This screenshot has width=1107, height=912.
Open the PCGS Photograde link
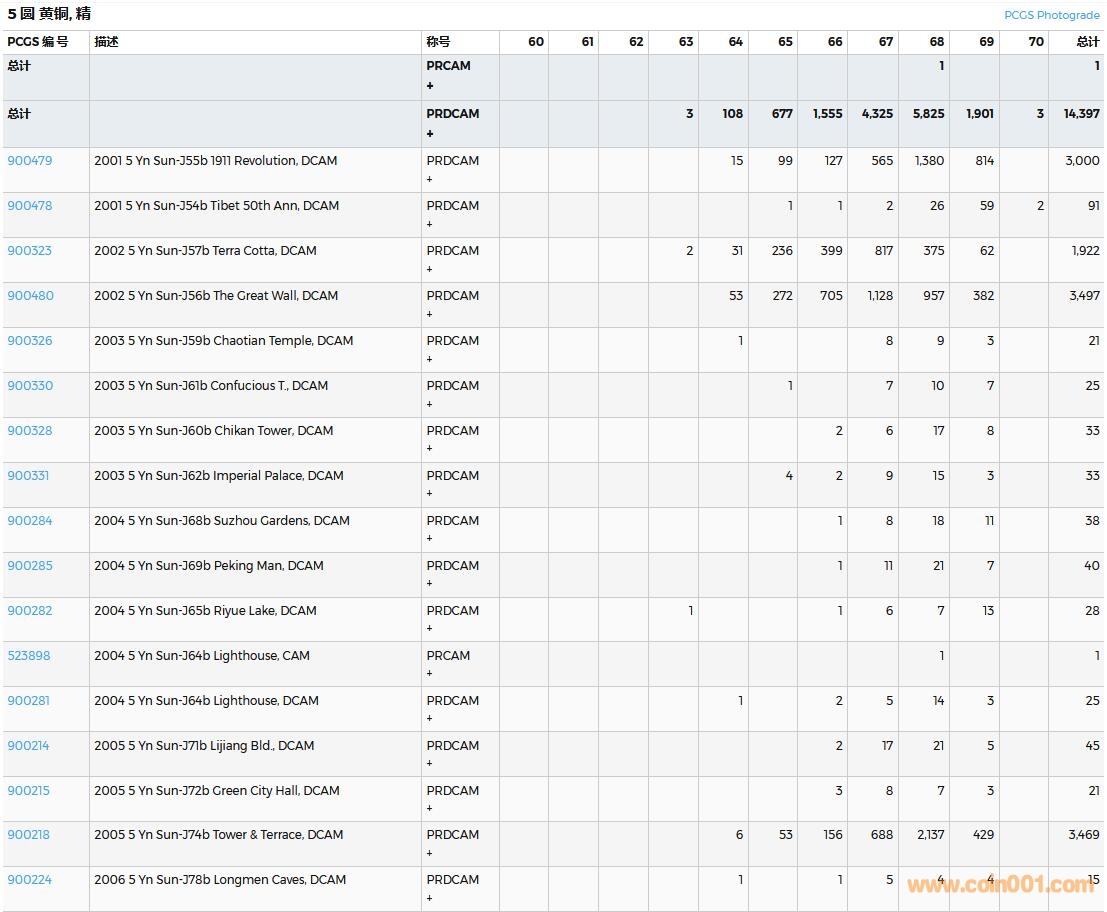click(x=1051, y=15)
